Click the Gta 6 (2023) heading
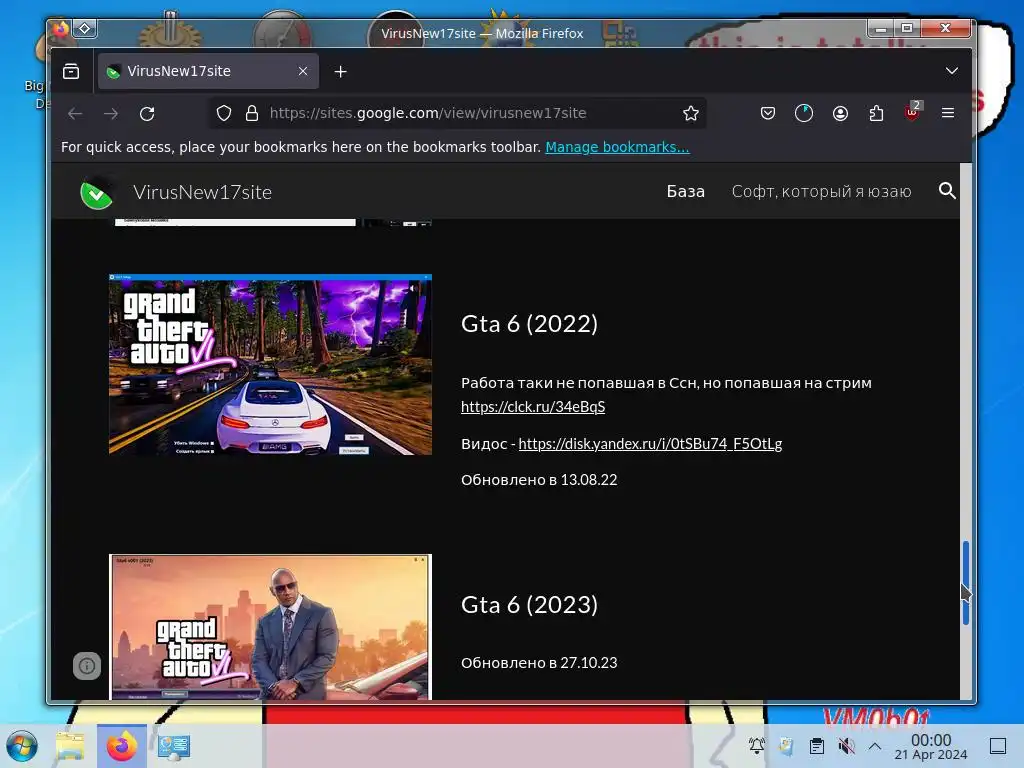This screenshot has width=1024, height=768. (530, 605)
